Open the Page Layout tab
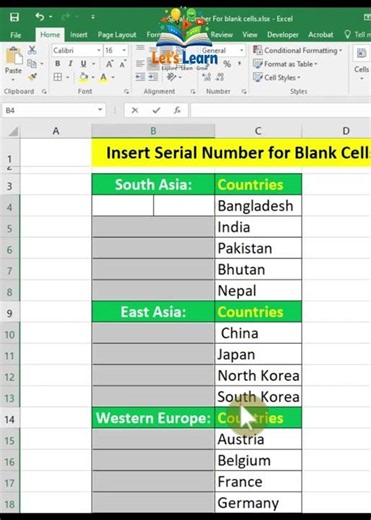 coord(117,35)
